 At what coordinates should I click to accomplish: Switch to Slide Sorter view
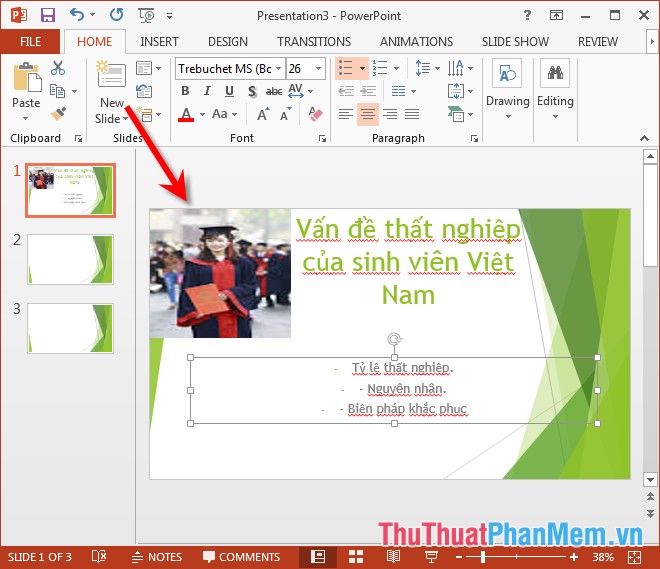(356, 557)
